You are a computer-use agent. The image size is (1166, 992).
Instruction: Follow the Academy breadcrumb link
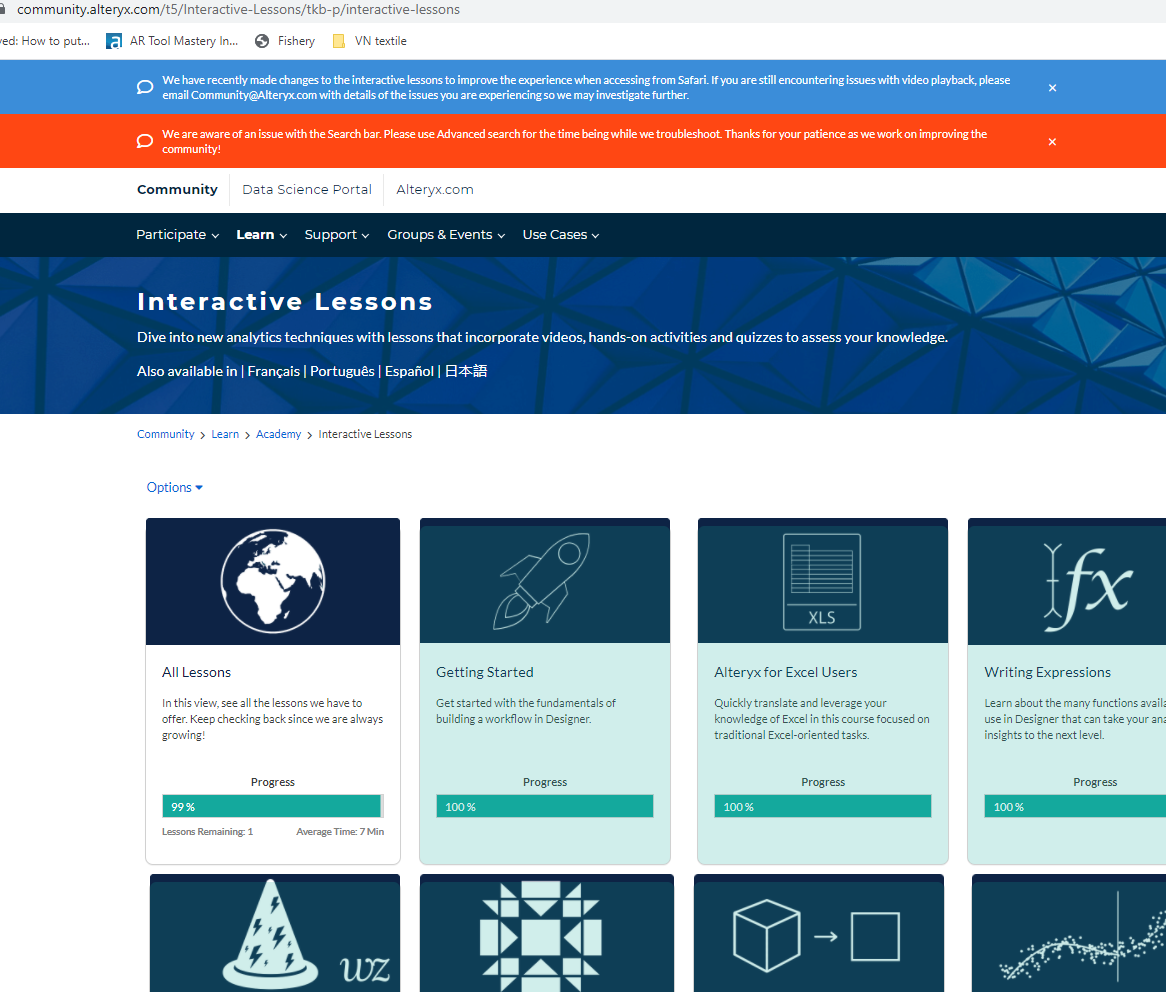(x=278, y=434)
